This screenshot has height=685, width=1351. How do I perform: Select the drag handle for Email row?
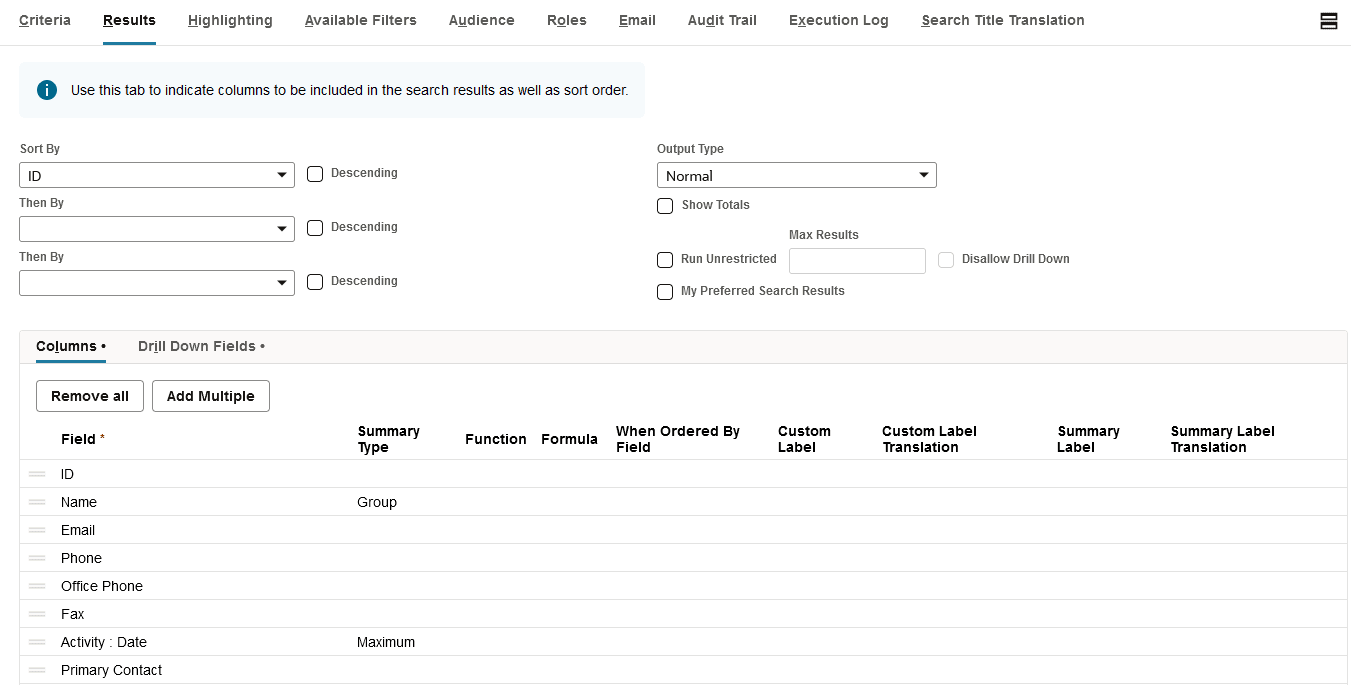pos(37,530)
